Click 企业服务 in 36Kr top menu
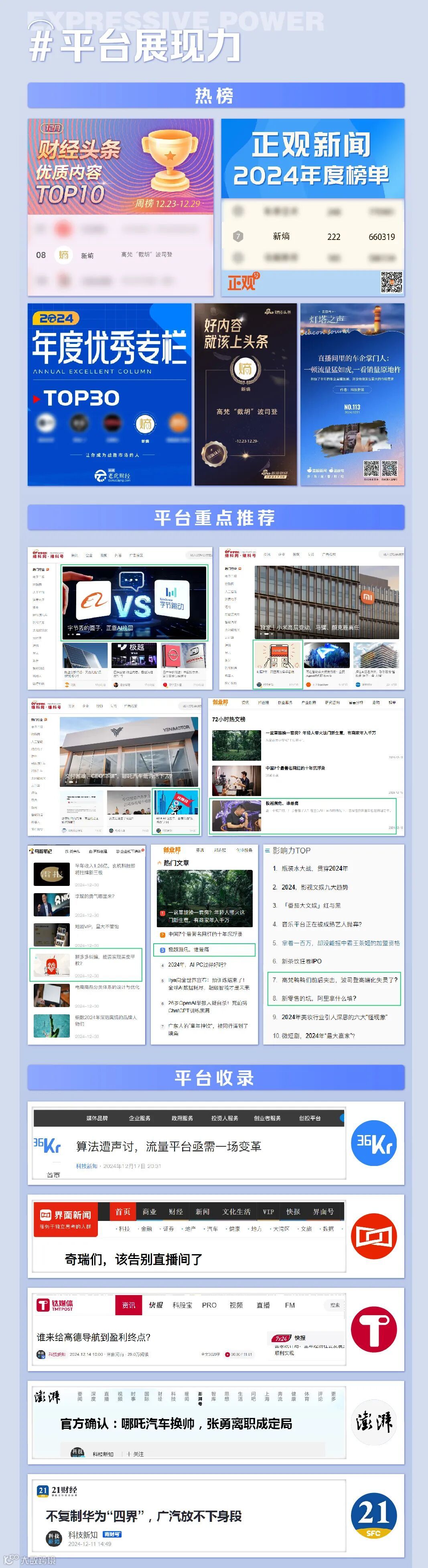The height and width of the screenshot is (1568, 428). coord(140,1118)
